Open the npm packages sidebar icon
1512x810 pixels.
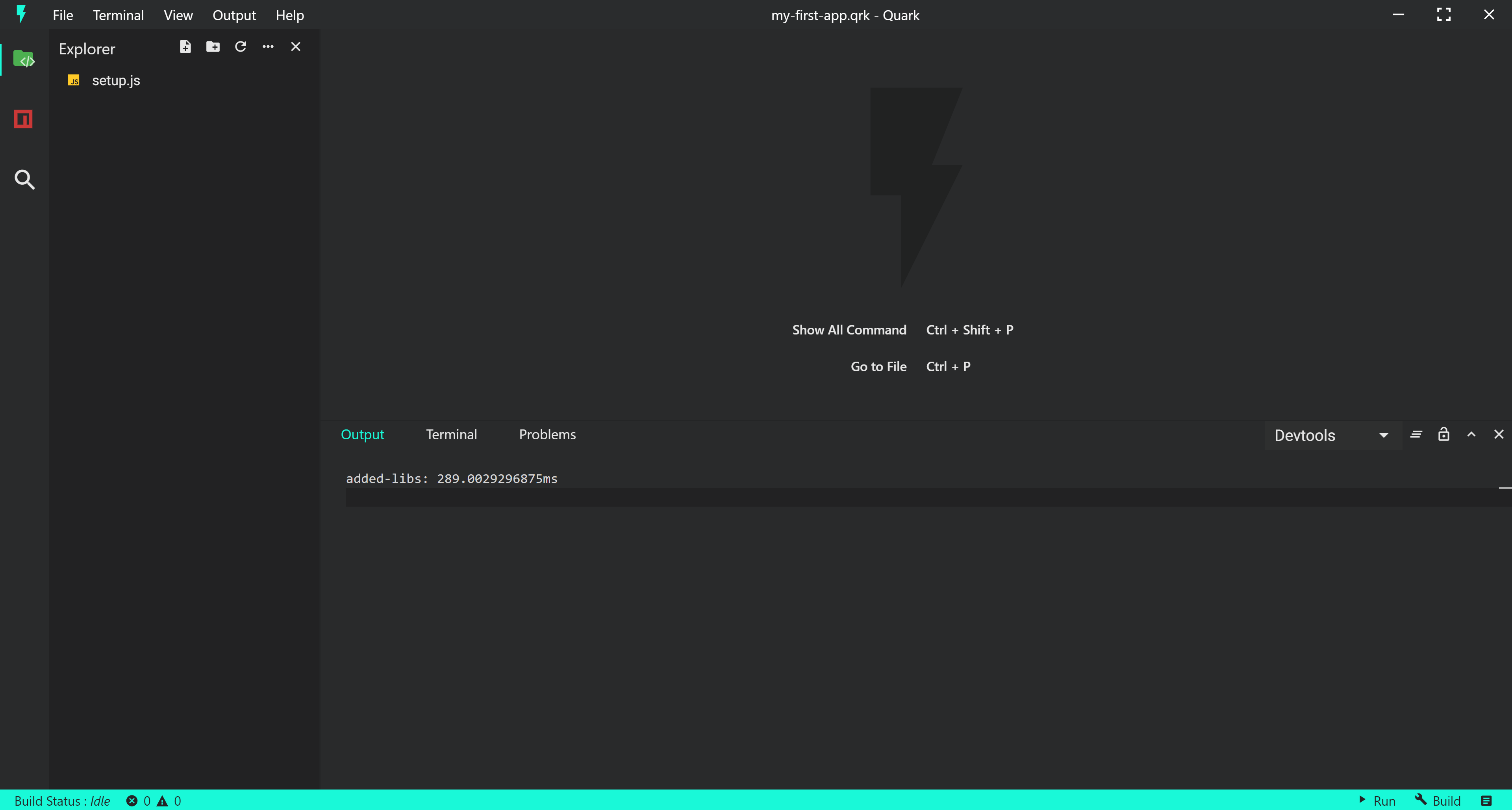pyautogui.click(x=24, y=119)
